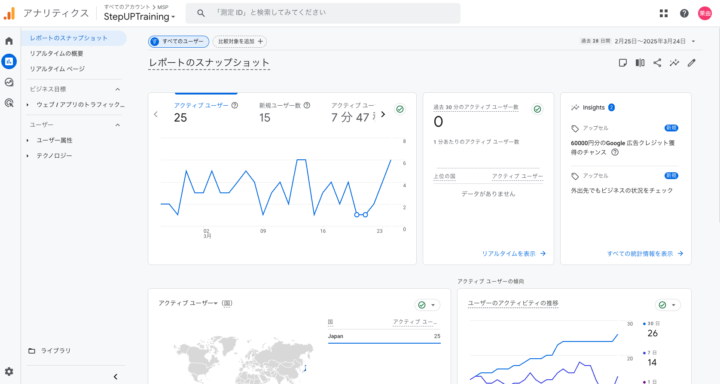
Task: Open StepUPTraining property selector
Action: tap(139, 17)
